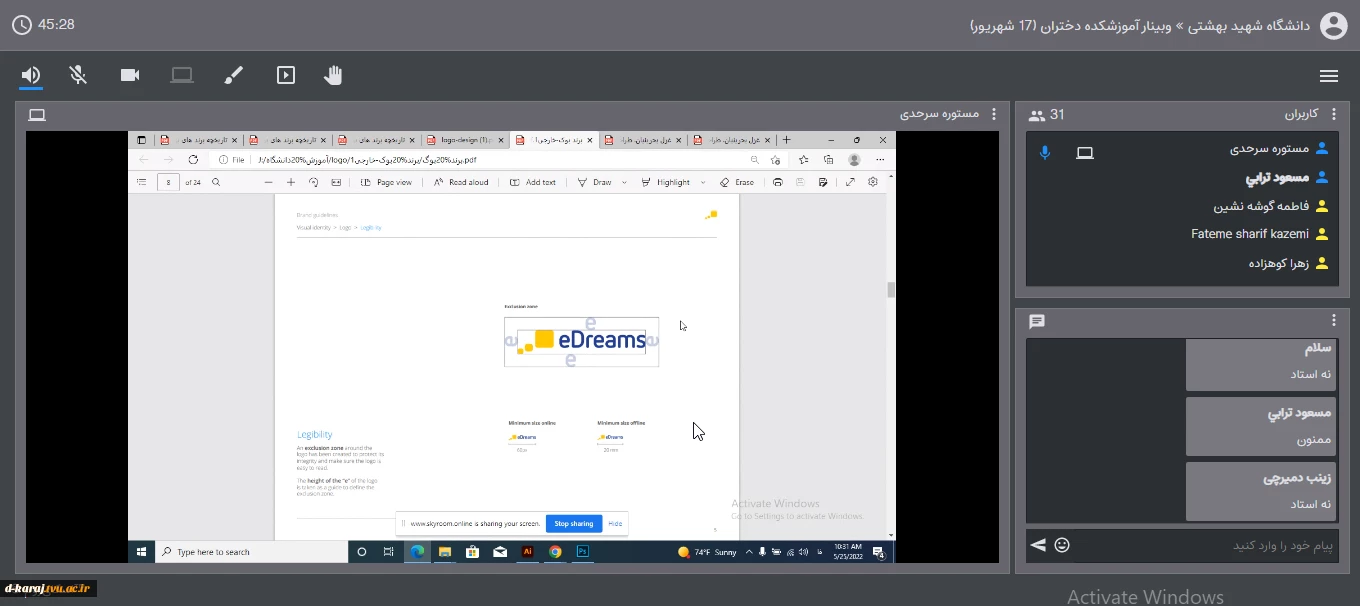1360x606 pixels.
Task: Click Add text in PDF toolbar
Action: pyautogui.click(x=533, y=182)
